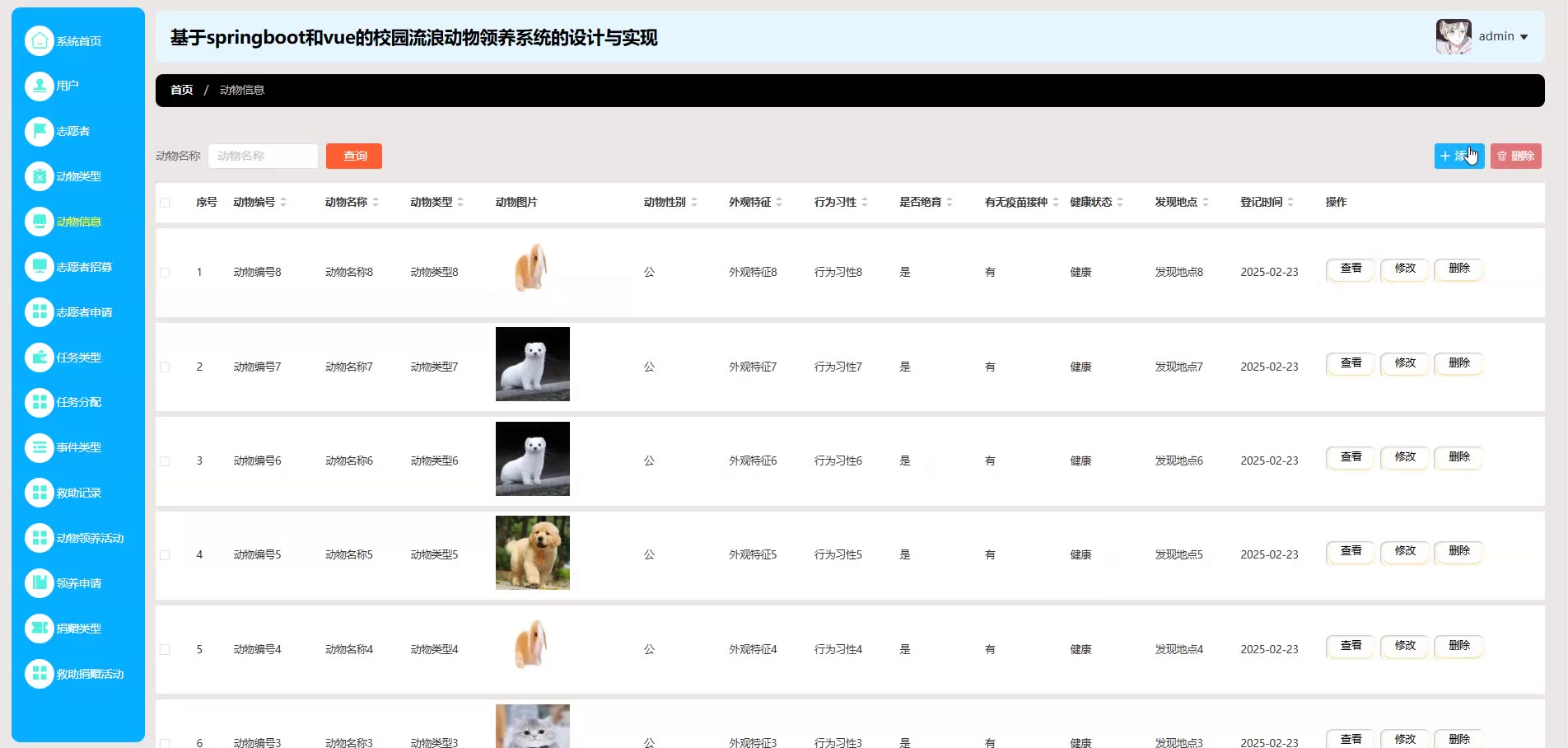1568x748 pixels.
Task: Tick the checkbox for row 动物编号6
Action: click(165, 461)
